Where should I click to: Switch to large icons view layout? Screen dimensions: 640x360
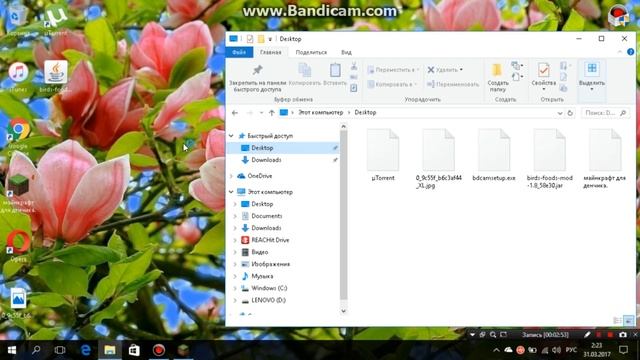[x=629, y=321]
